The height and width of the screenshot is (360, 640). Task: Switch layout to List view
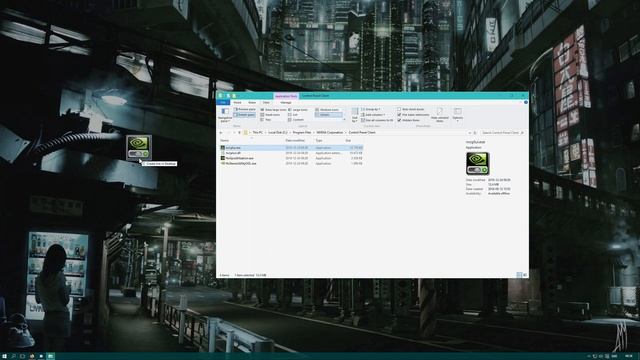tap(293, 115)
